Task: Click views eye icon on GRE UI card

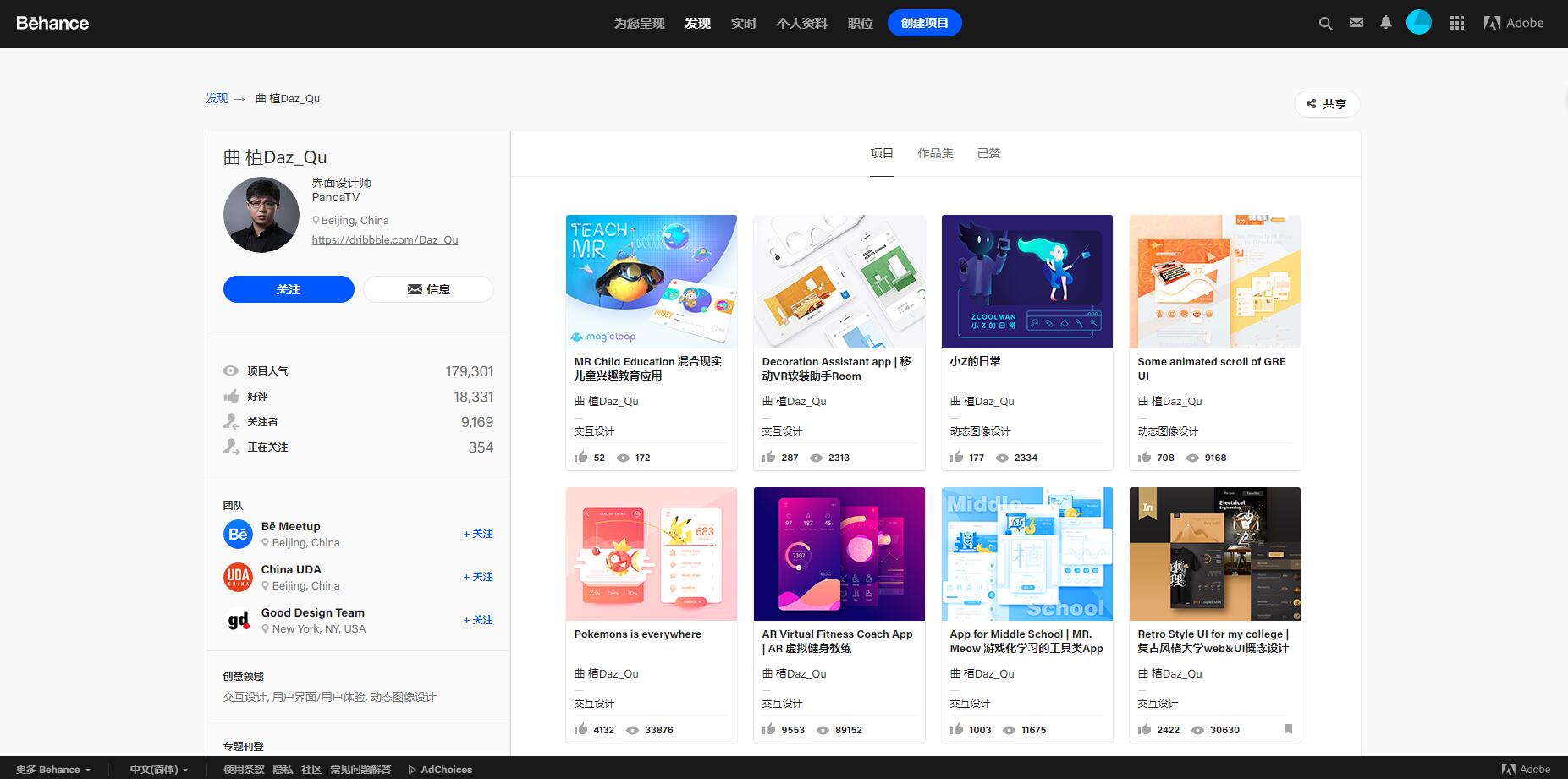Action: (1192, 458)
